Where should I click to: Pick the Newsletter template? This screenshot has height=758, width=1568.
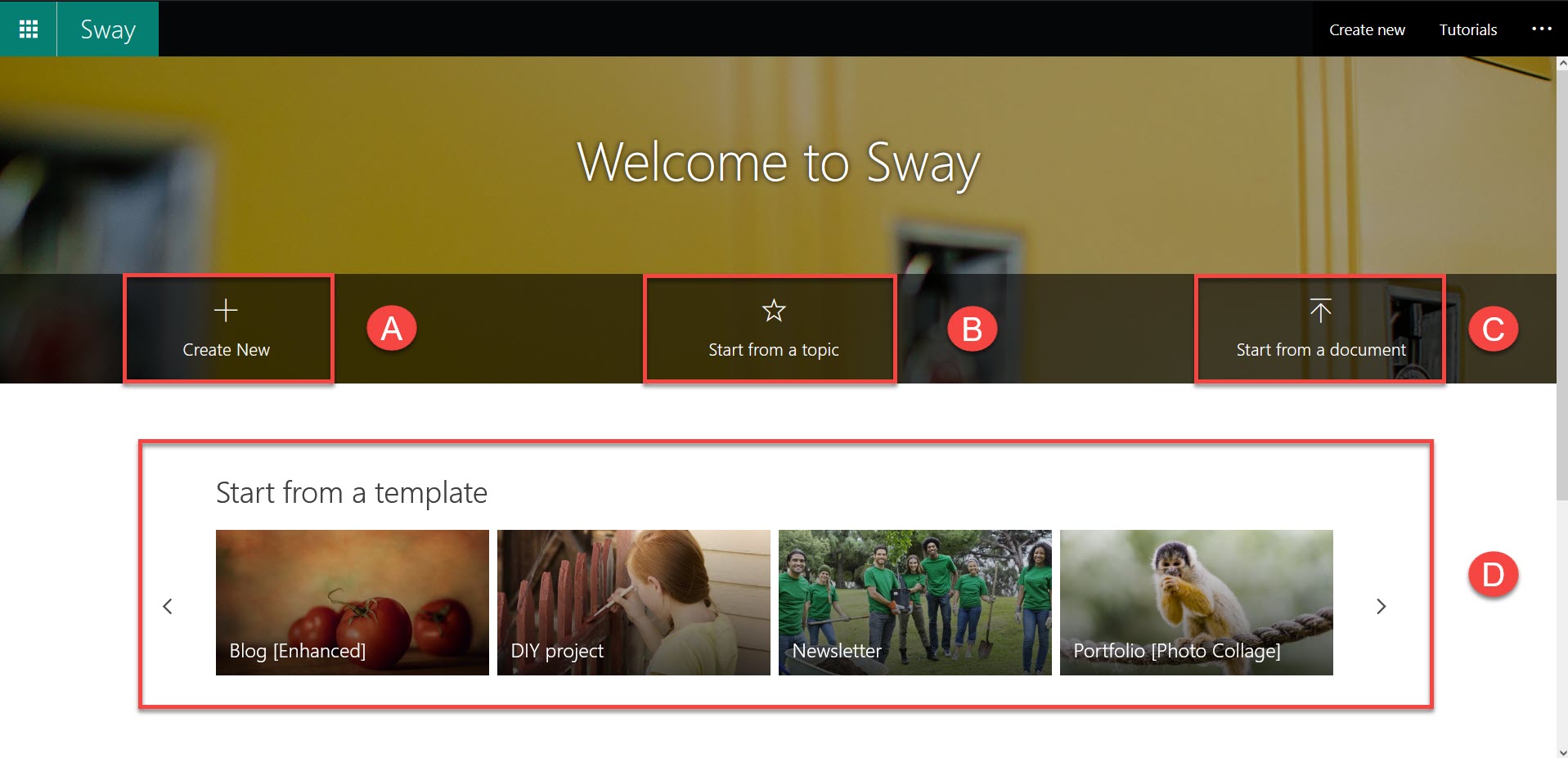[915, 603]
